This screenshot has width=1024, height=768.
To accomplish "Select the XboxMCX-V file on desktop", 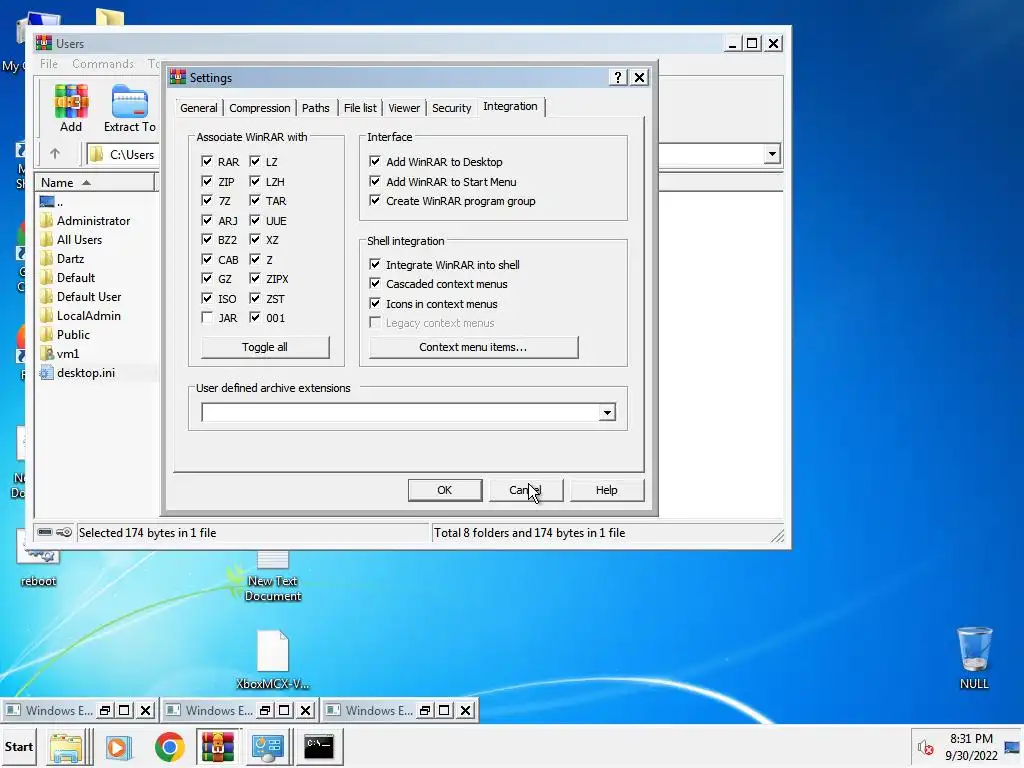I will (272, 660).
